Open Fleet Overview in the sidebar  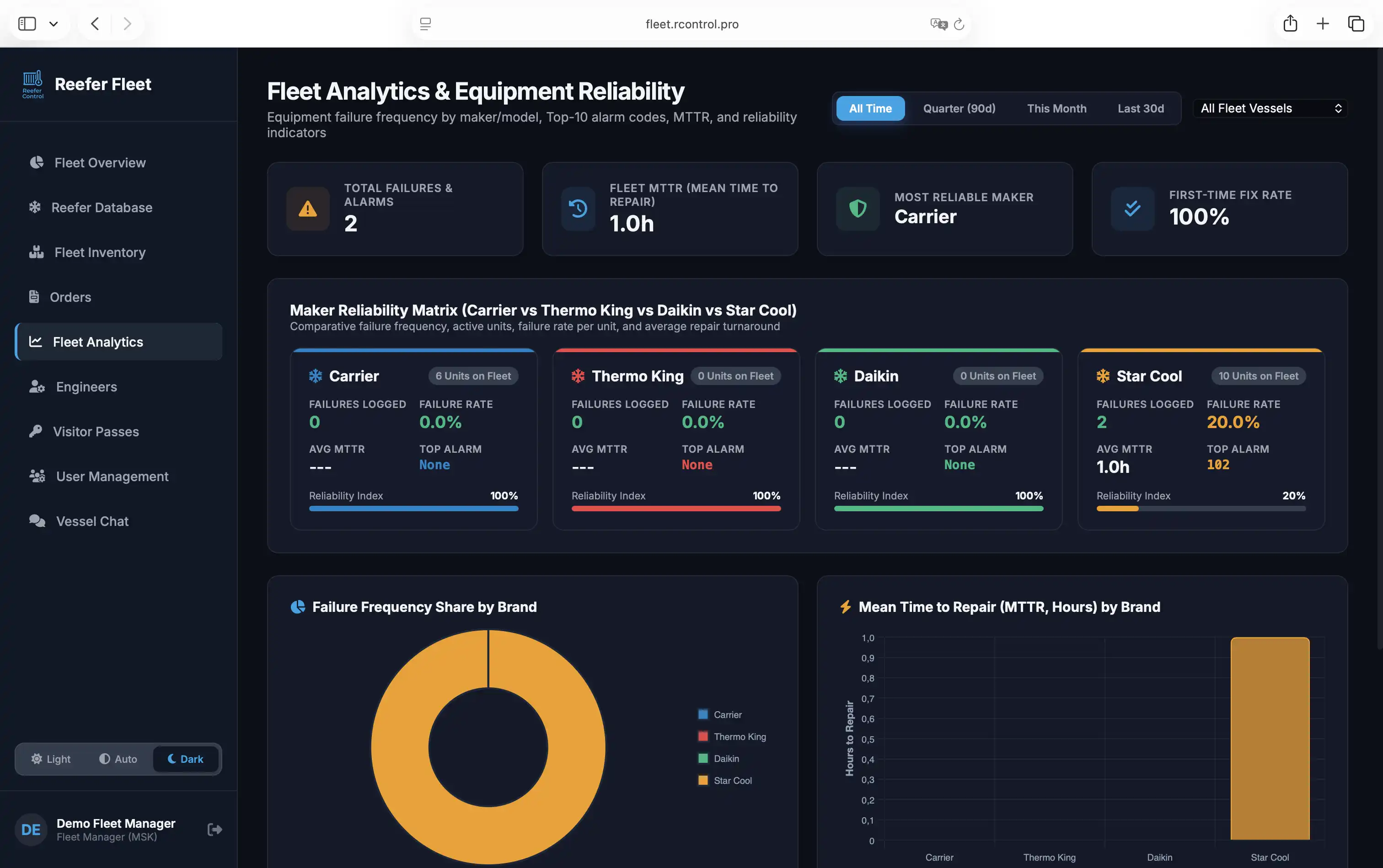click(x=118, y=162)
